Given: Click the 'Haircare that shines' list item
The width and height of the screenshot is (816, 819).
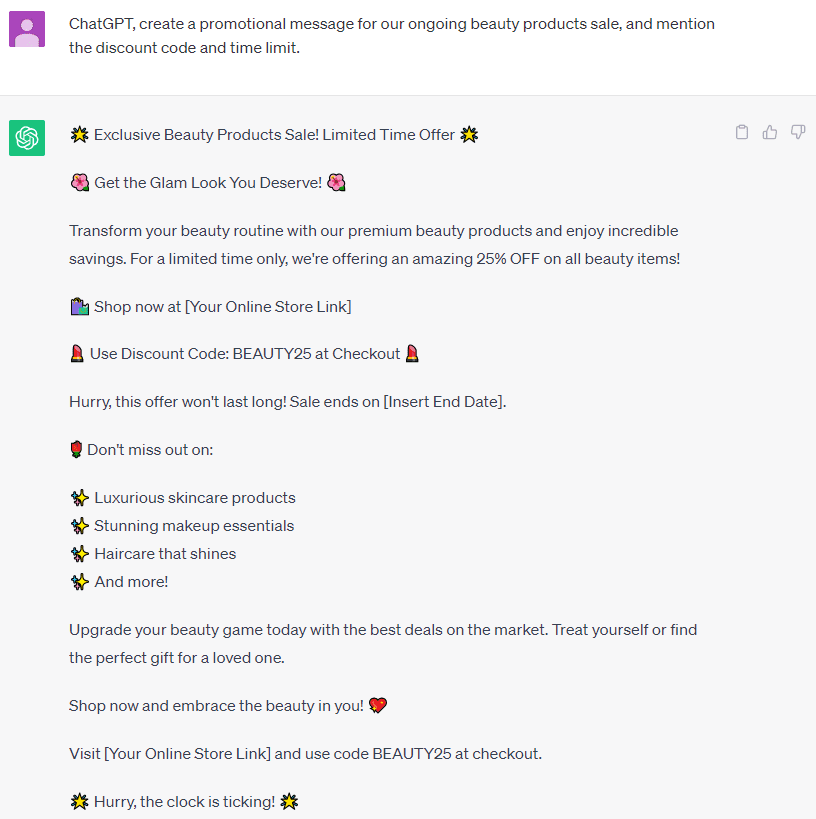Looking at the screenshot, I should [165, 554].
